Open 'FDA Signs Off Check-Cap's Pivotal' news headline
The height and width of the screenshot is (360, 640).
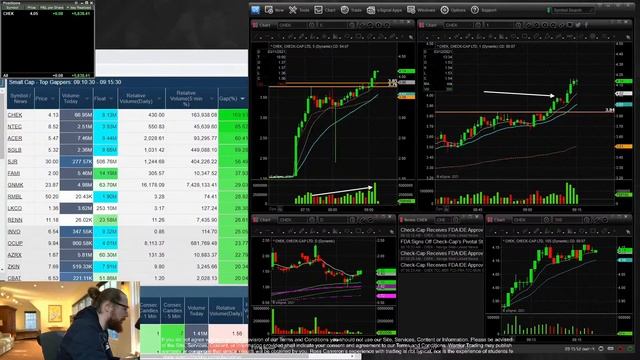442,242
